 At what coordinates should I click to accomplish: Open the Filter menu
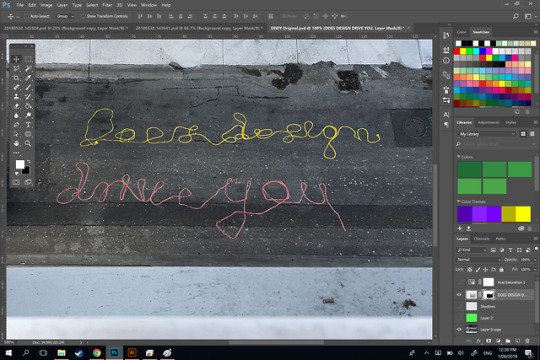click(x=107, y=5)
